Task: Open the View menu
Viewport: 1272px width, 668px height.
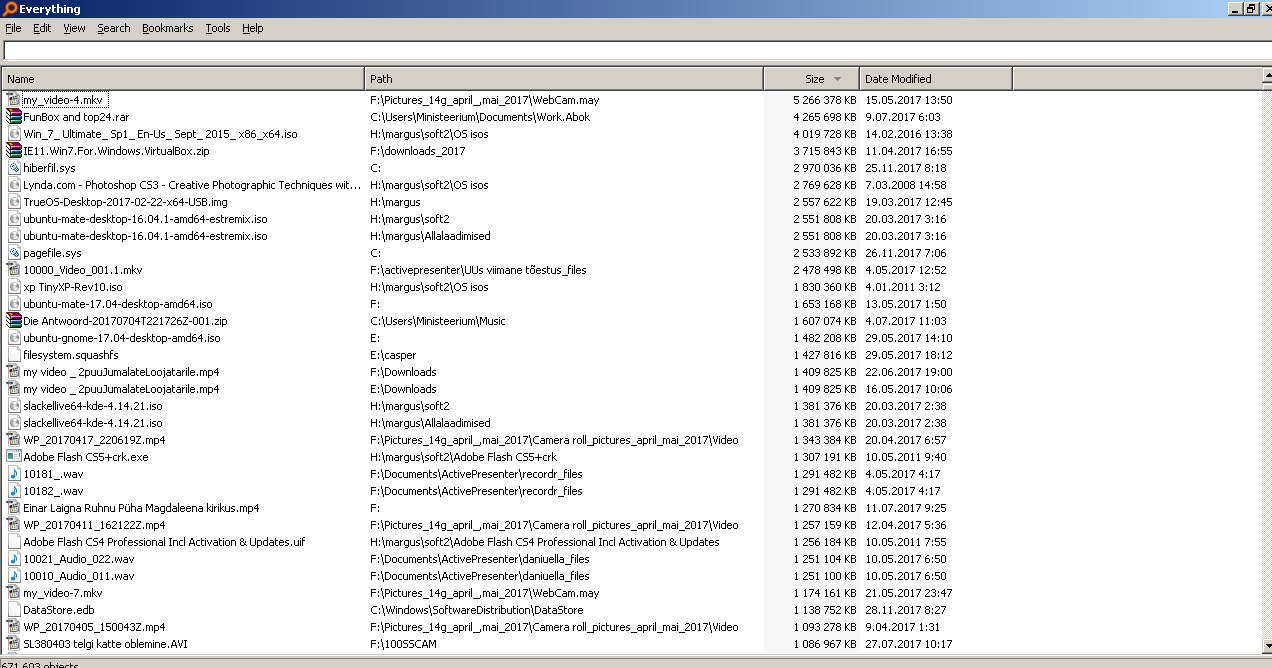Action: 75,28
